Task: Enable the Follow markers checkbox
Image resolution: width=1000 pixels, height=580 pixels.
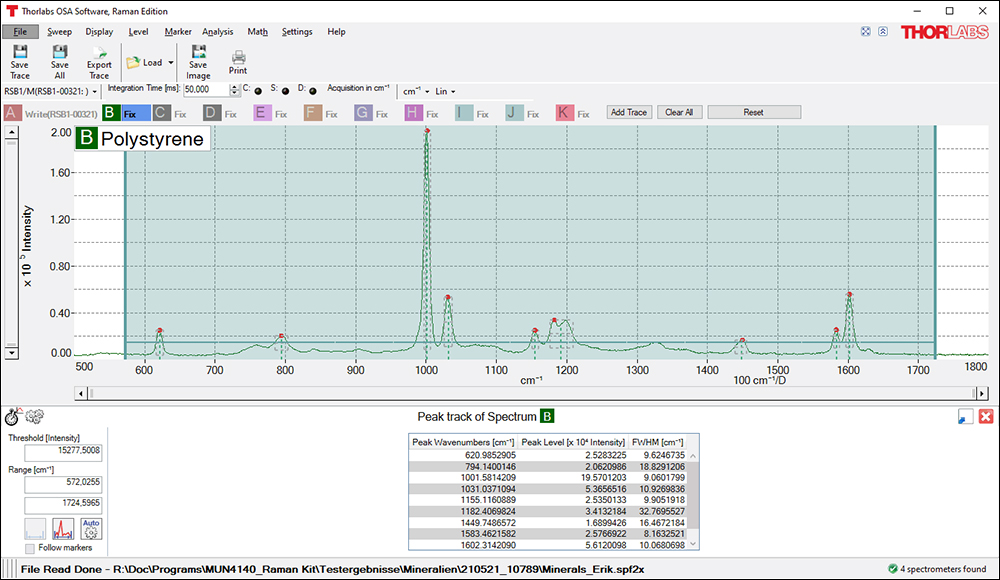Action: pos(29,548)
